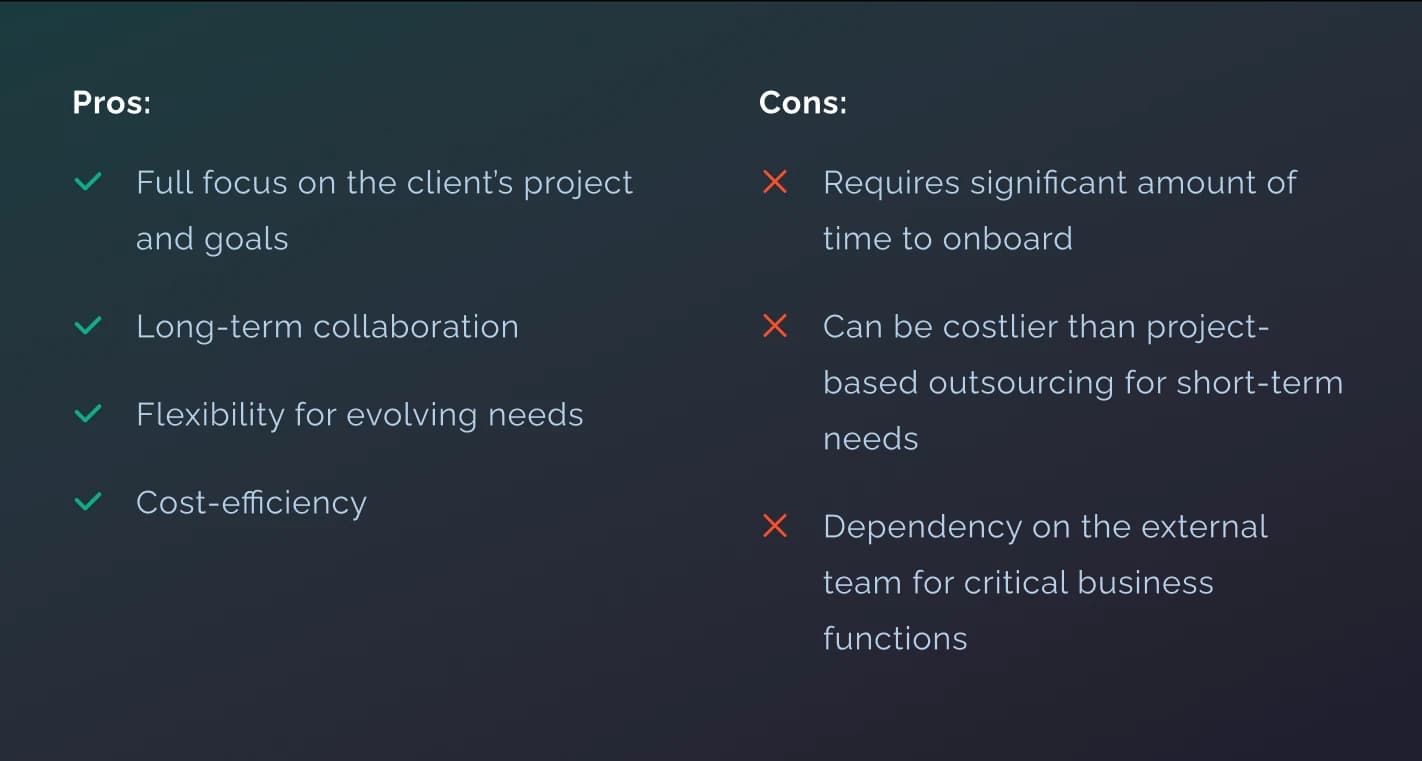
Task: Click the 'Requires significant amount of' text line
Action: [x=1059, y=183]
